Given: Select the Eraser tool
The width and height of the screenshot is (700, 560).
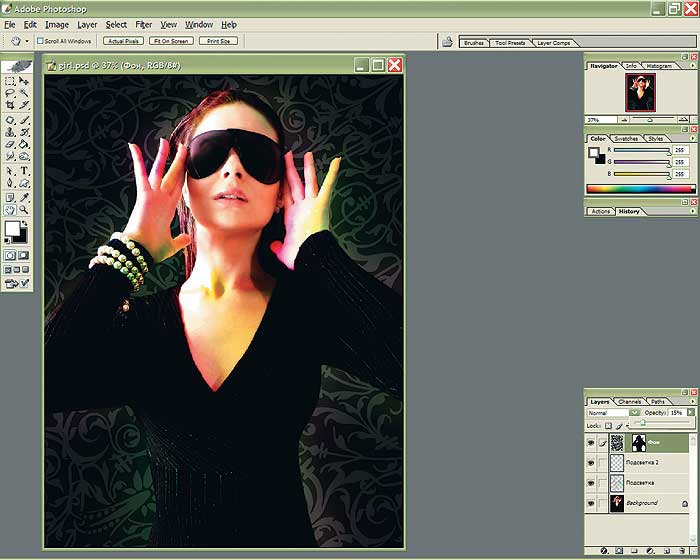Looking at the screenshot, I should pos(9,145).
